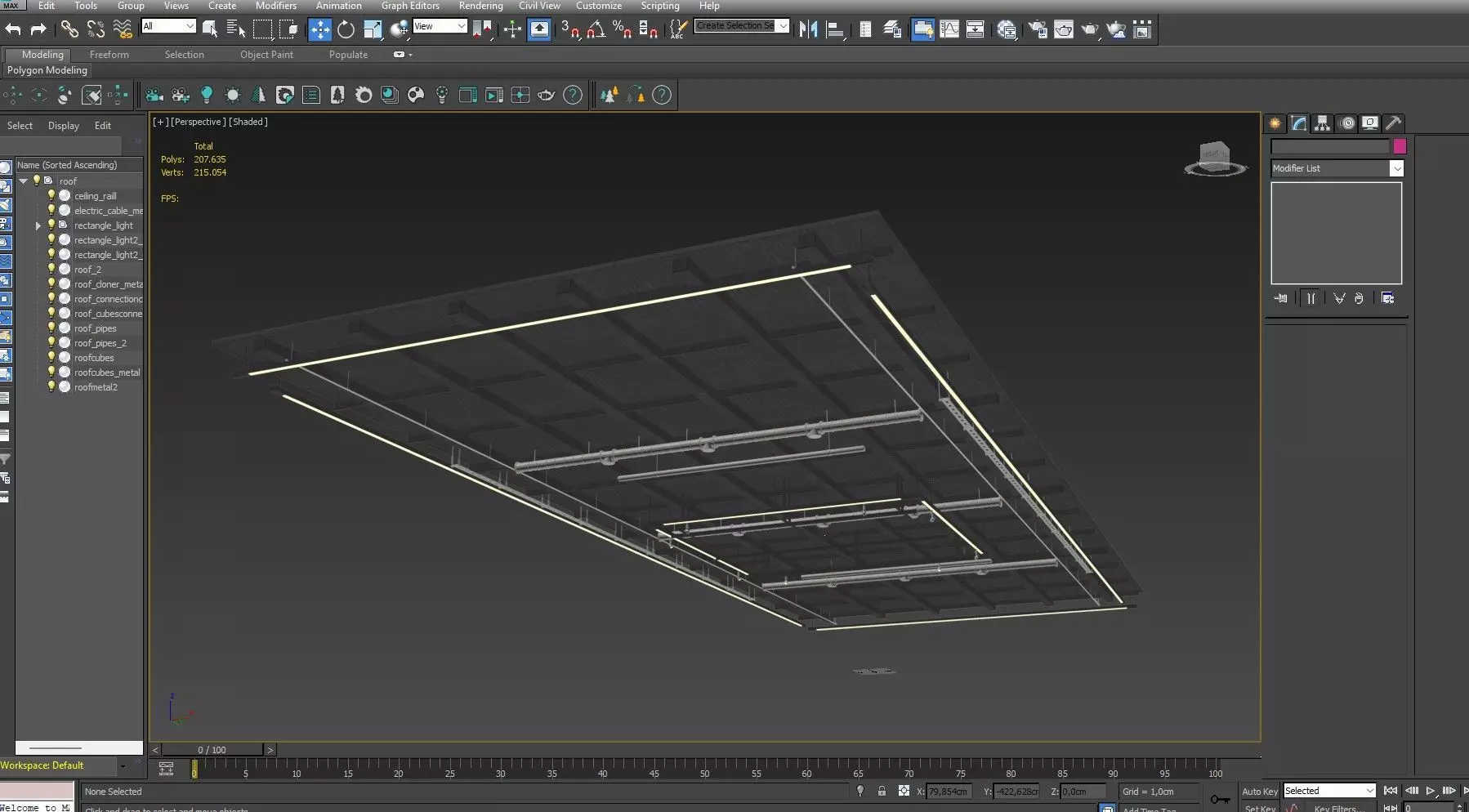1469x812 pixels.
Task: Toggle 3D Snaps on the toolbar
Action: point(570,29)
